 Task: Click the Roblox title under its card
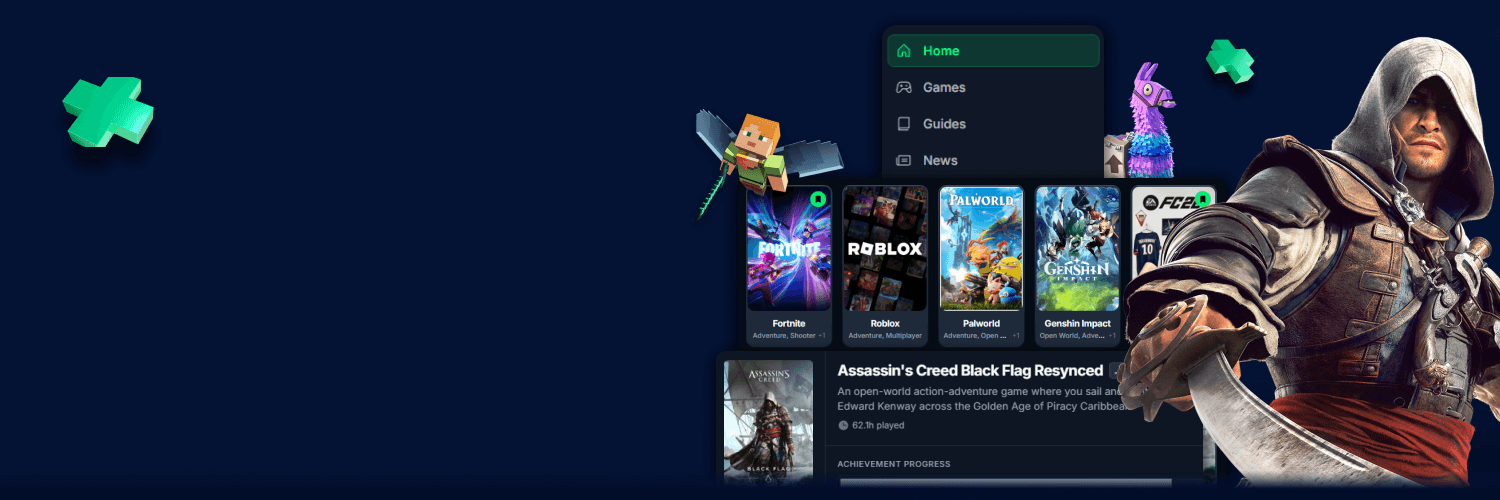pyautogui.click(x=885, y=324)
